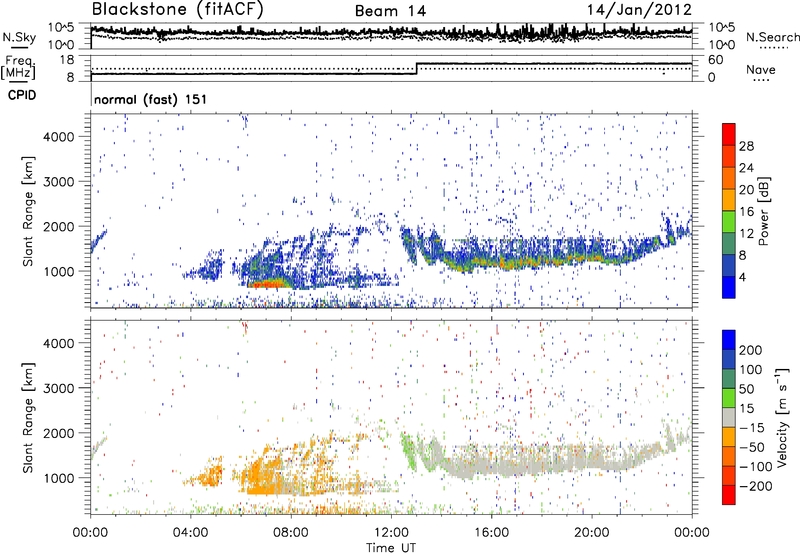Click the "4" Power colorbar value
The width and height of the screenshot is (800, 554).
742,277
